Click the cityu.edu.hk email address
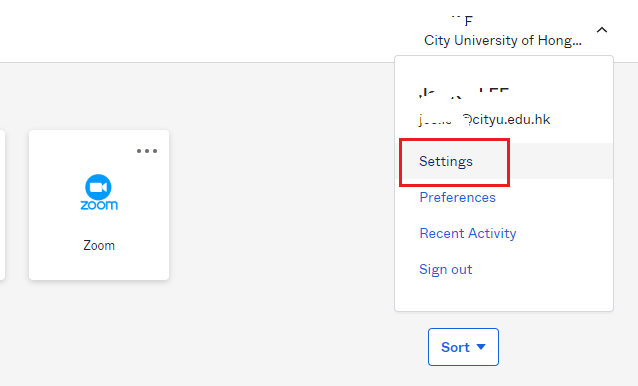 (x=484, y=120)
